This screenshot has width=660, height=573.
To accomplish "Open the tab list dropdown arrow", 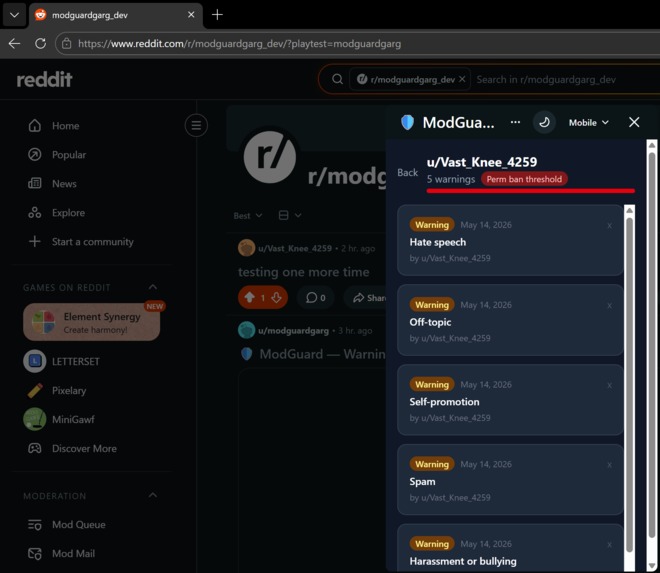I will 14,15.
